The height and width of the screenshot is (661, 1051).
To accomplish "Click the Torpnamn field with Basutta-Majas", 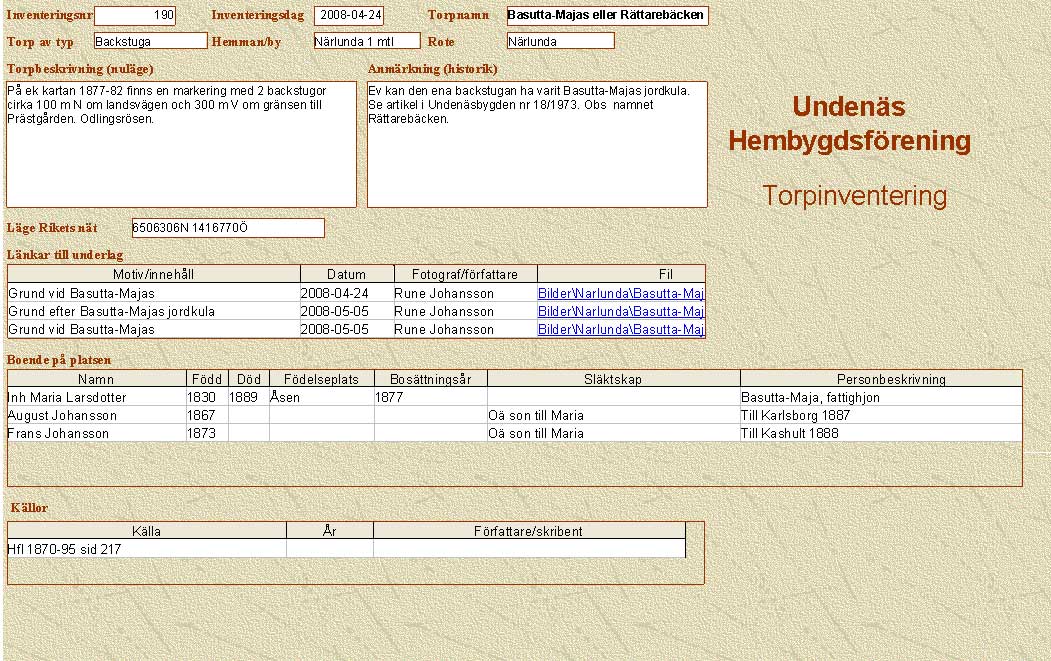I will coord(606,16).
